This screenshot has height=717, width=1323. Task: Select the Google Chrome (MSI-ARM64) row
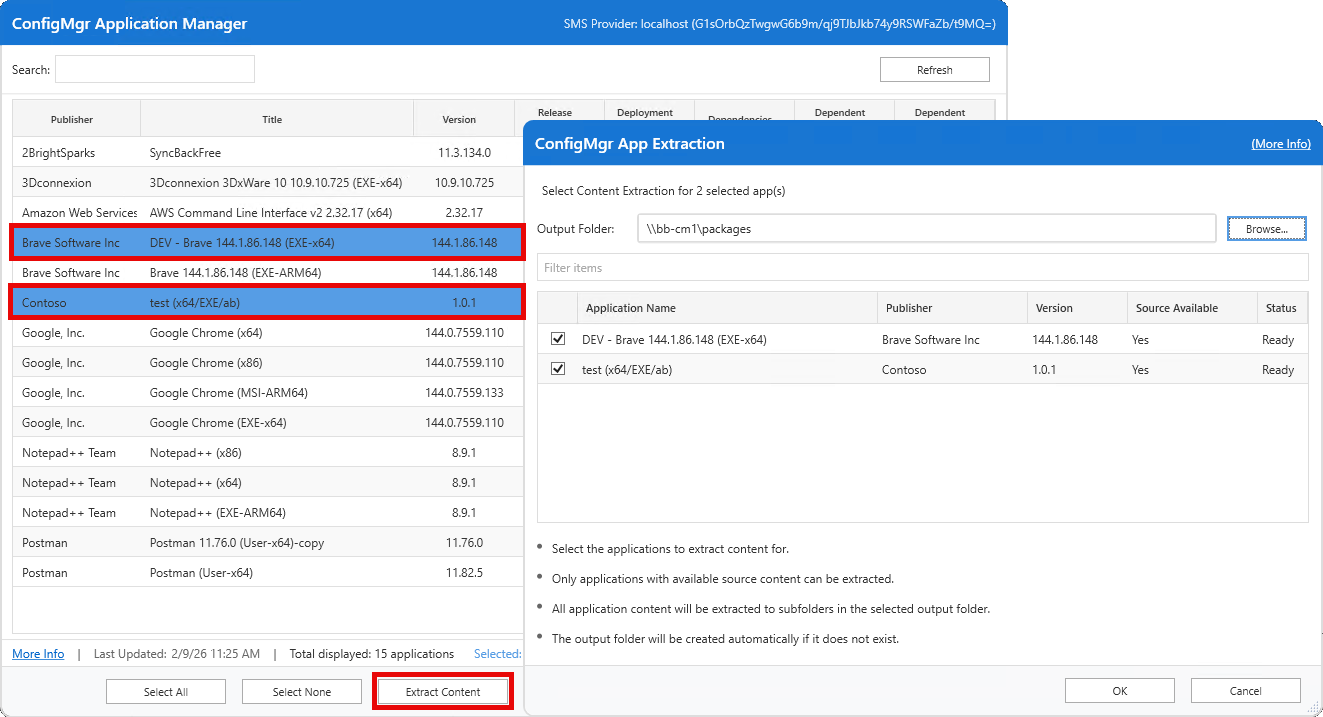[x=229, y=393]
